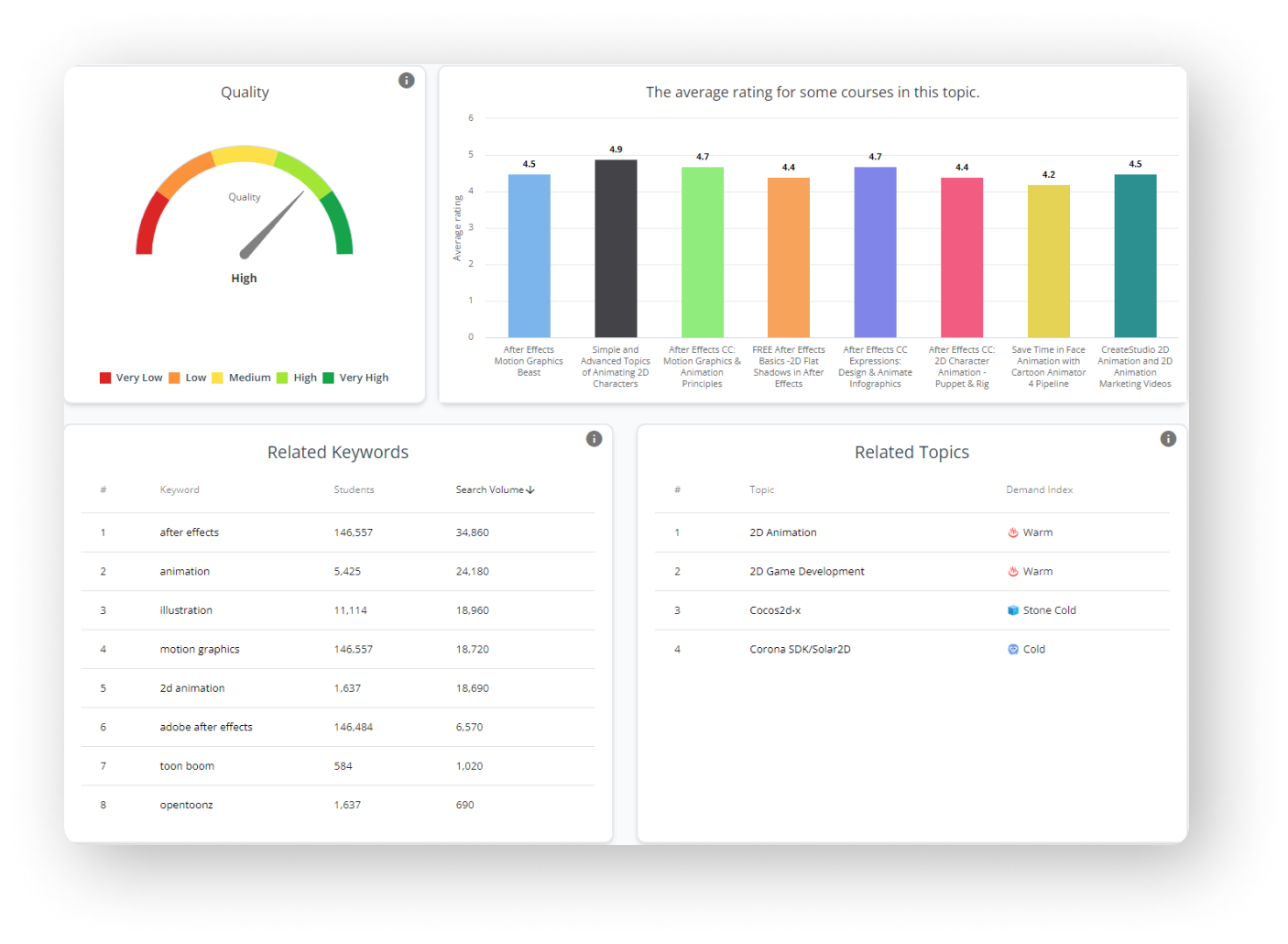Sort topics by Demand Index header
Image resolution: width=1288 pixels, height=944 pixels.
pyautogui.click(x=1039, y=490)
